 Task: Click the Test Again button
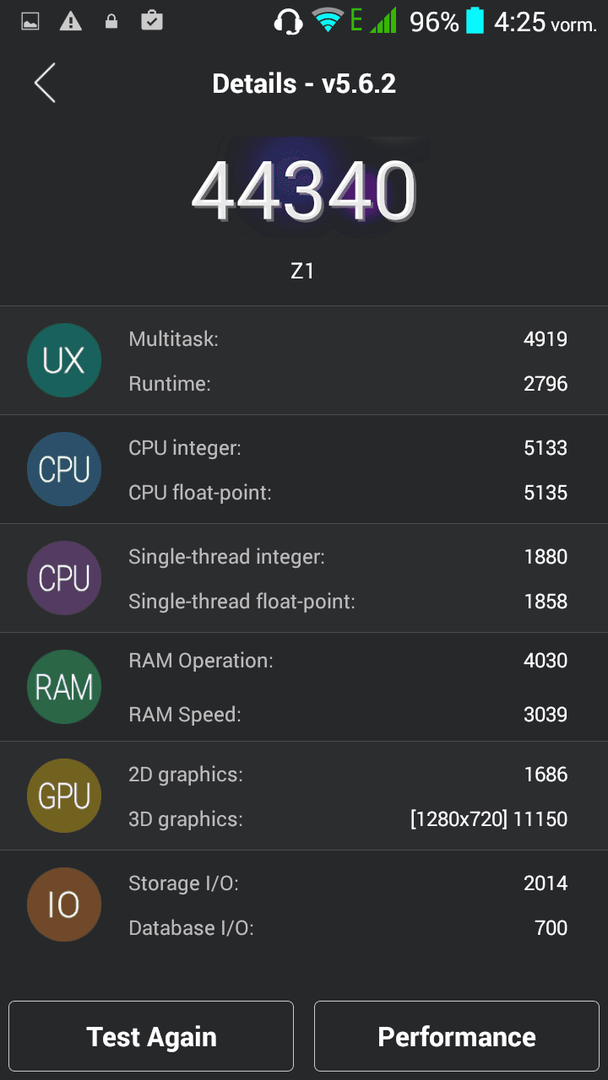click(151, 1036)
